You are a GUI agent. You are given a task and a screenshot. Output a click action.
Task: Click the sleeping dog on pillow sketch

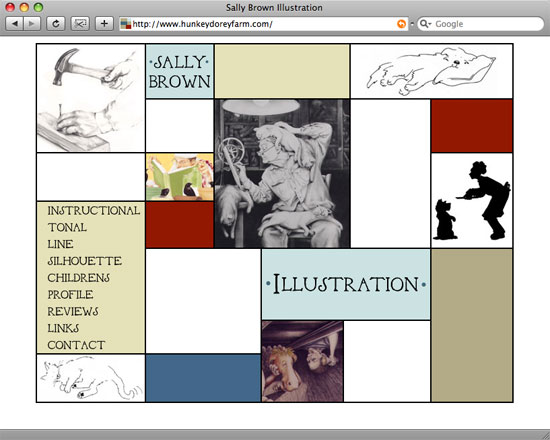click(431, 71)
